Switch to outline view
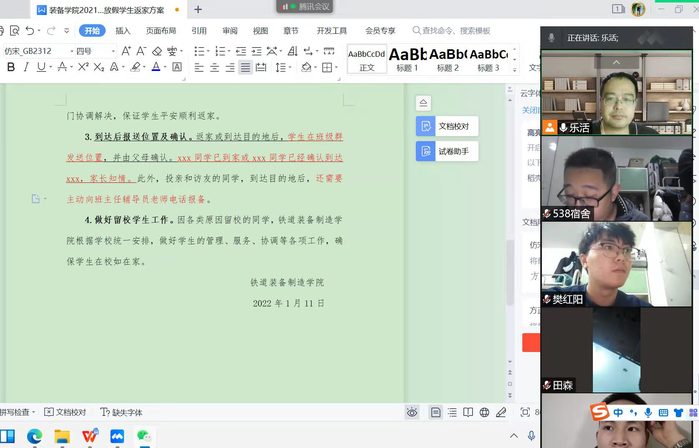Screen dimensions: 699x448 pos(452,412)
